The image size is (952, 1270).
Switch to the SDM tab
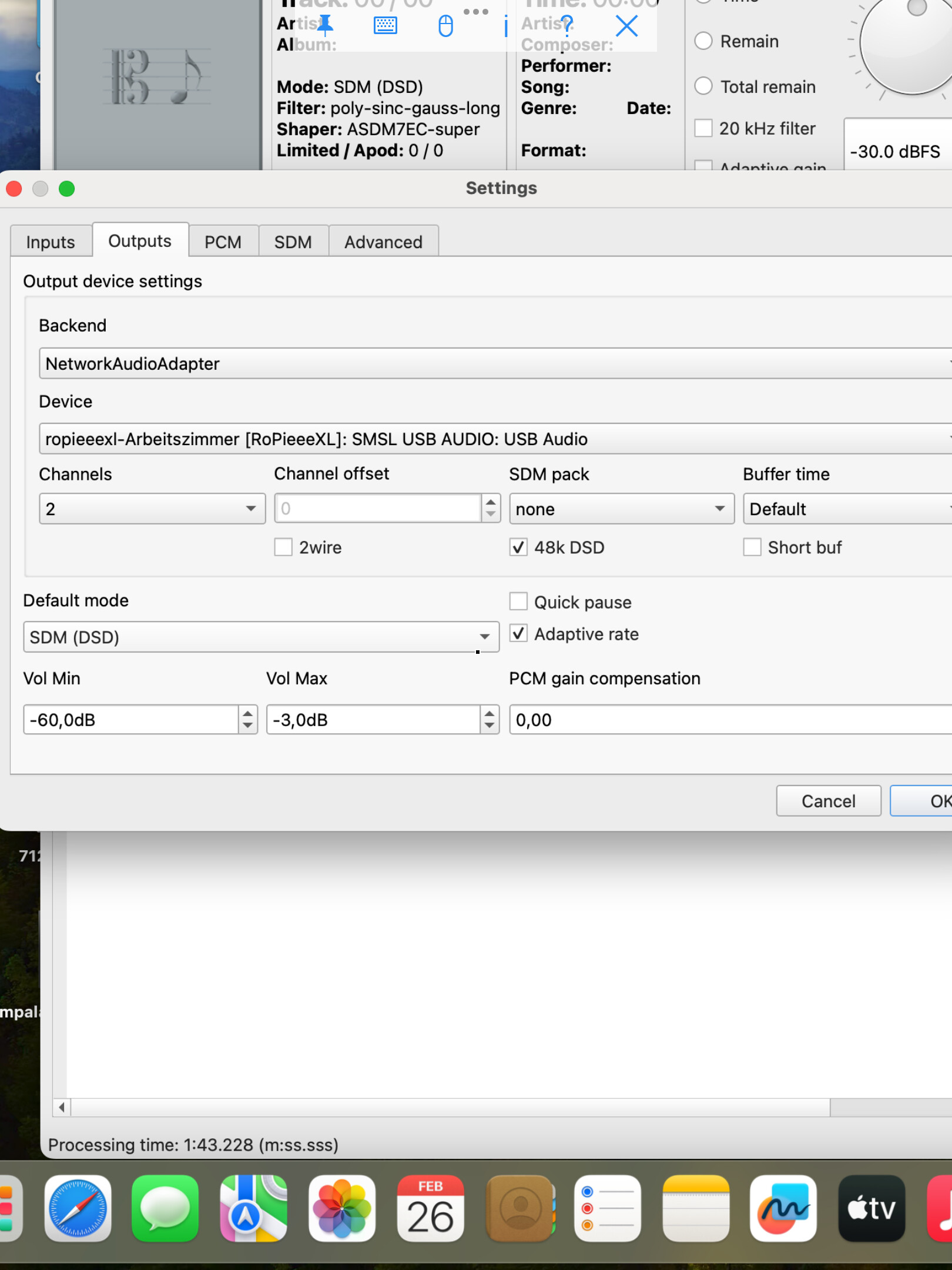(293, 242)
